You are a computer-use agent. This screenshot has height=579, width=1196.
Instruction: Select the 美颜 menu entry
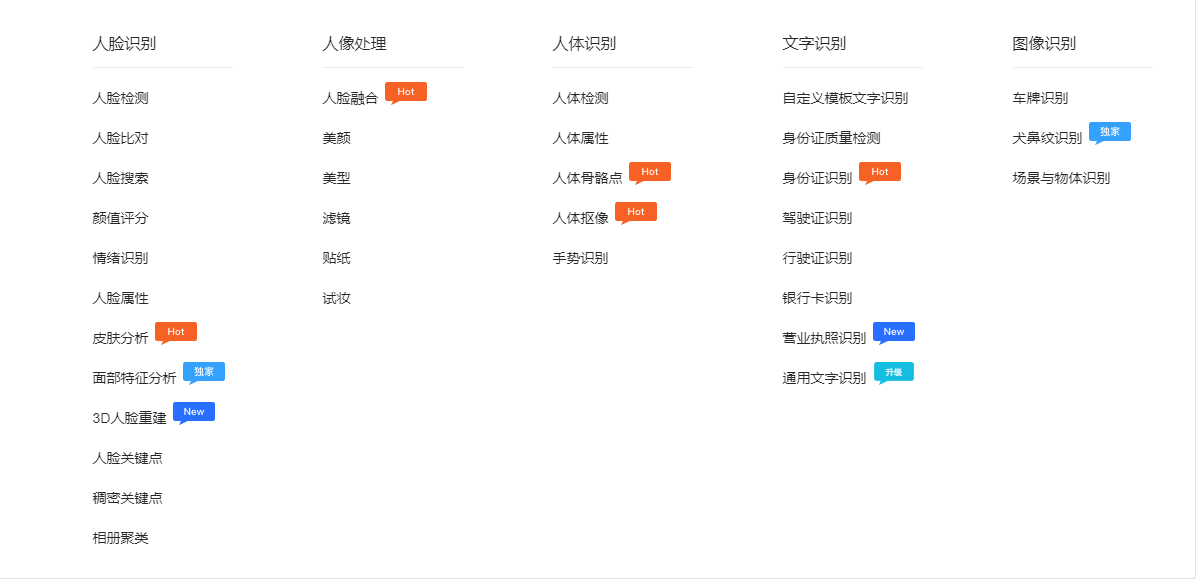336,138
